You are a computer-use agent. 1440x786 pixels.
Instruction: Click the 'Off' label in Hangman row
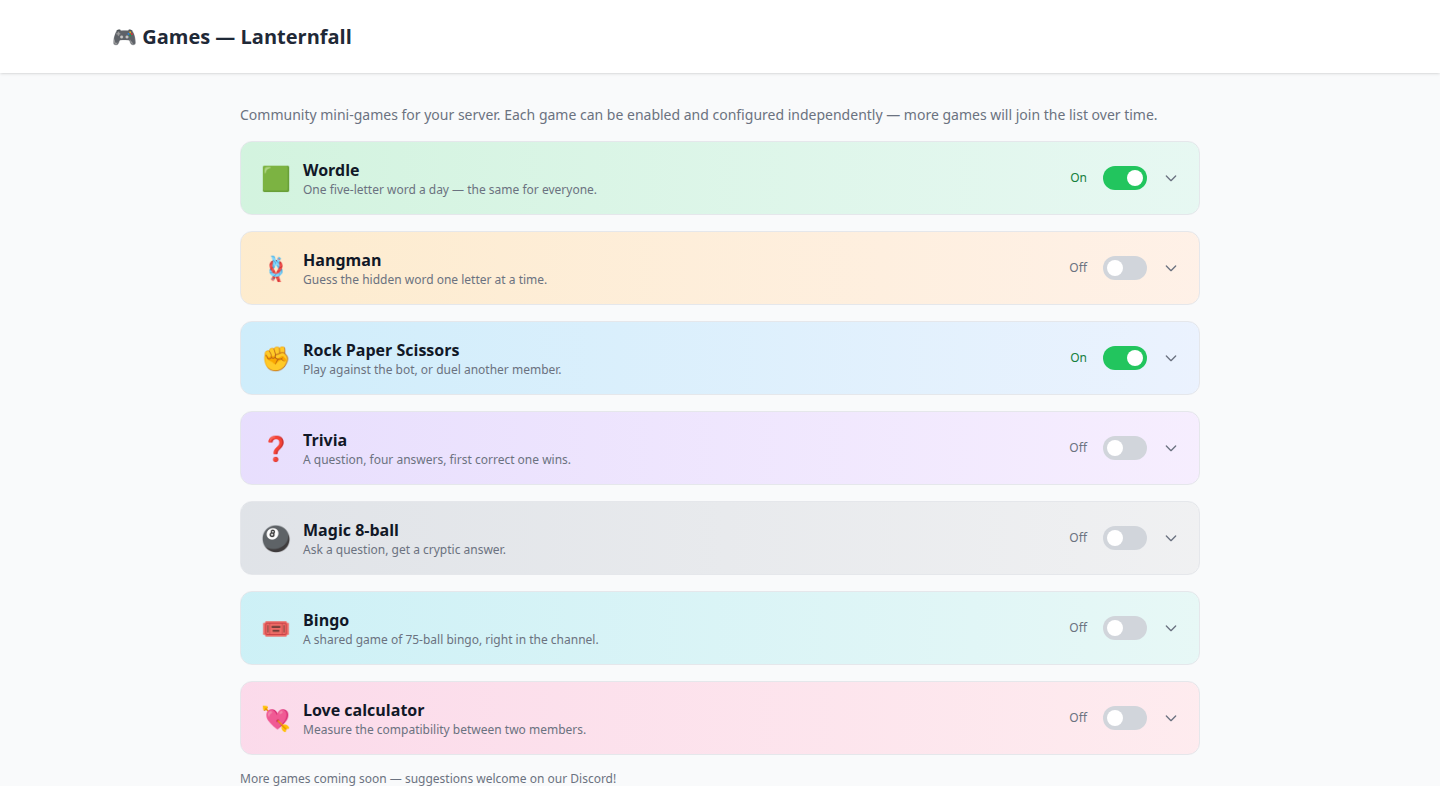point(1078,268)
